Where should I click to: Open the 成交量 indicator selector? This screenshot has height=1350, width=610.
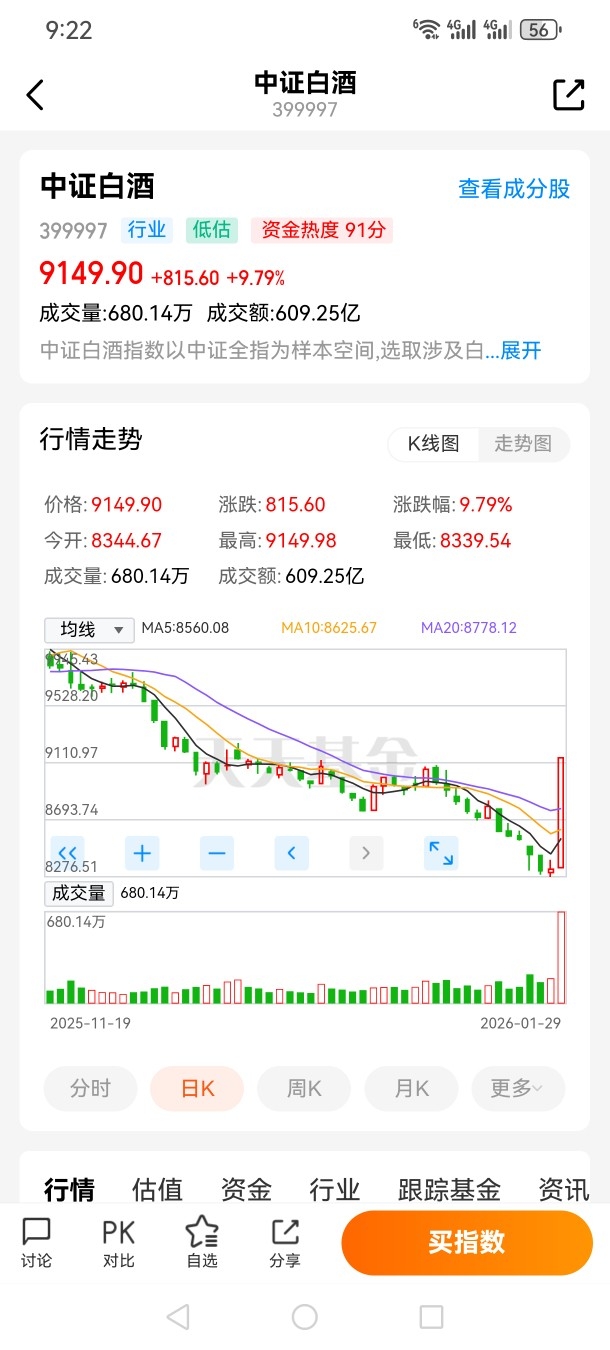[79, 893]
